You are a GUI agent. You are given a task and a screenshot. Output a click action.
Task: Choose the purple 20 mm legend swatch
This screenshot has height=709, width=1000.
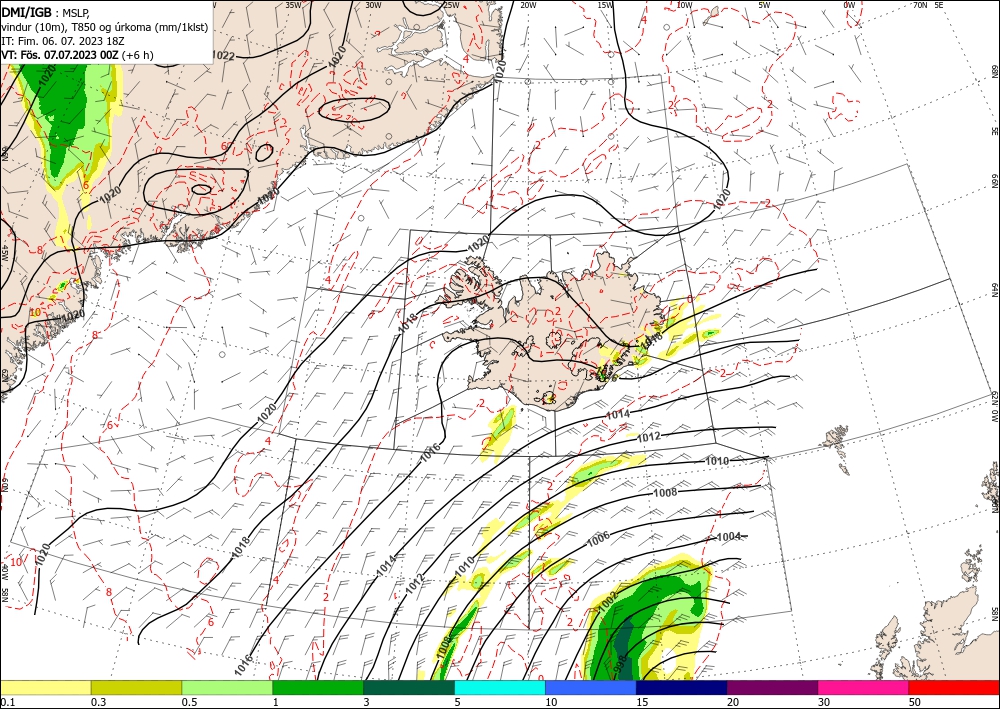772,687
